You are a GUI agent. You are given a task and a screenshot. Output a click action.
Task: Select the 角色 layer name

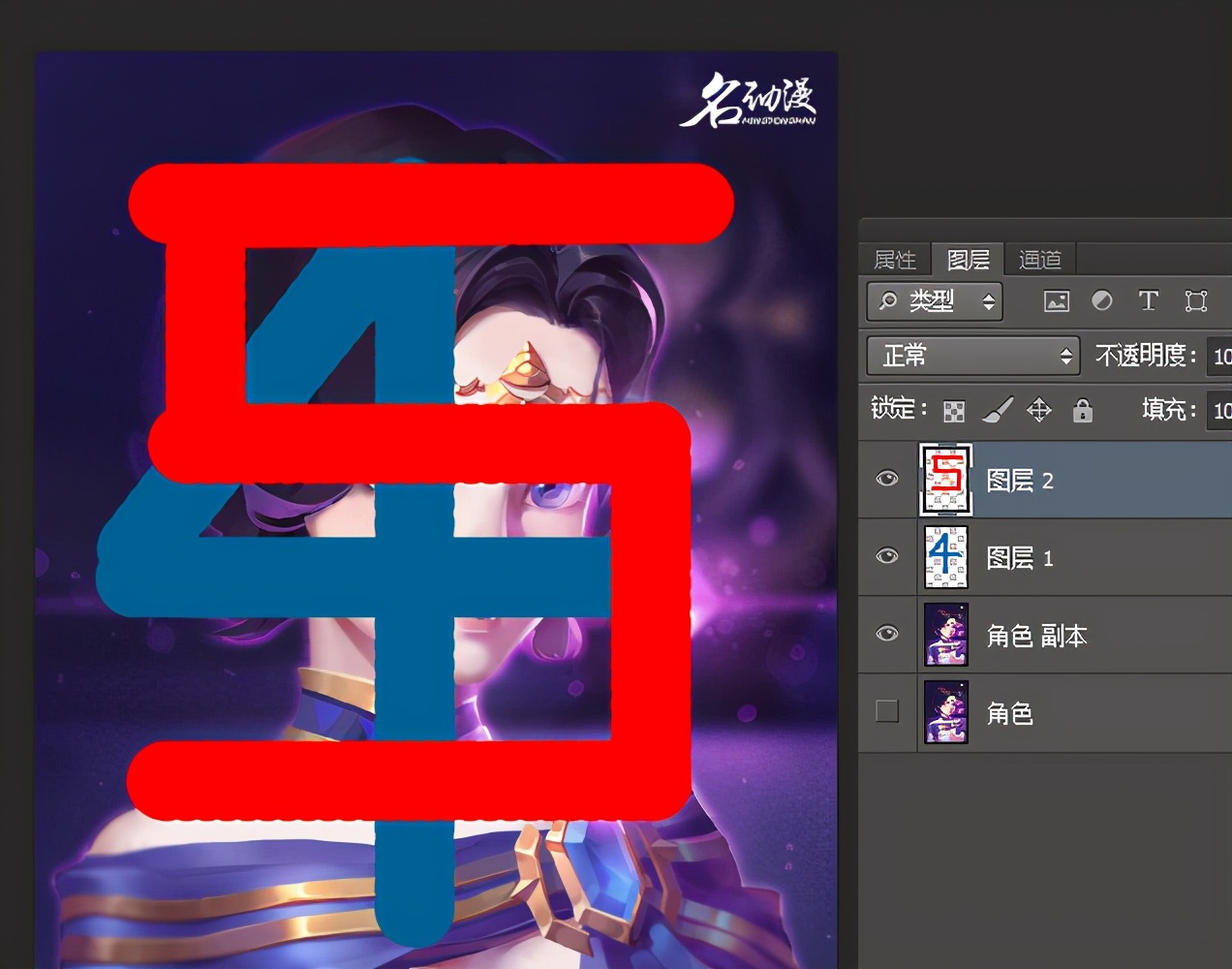[1010, 713]
